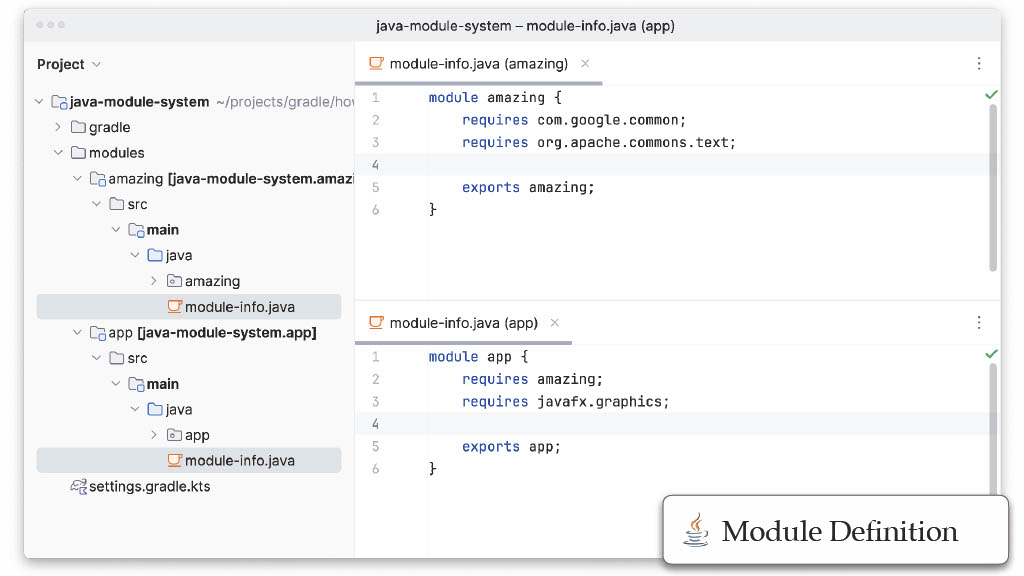Collapse the amazing module node
The width and height of the screenshot is (1024, 576).
coord(77,178)
